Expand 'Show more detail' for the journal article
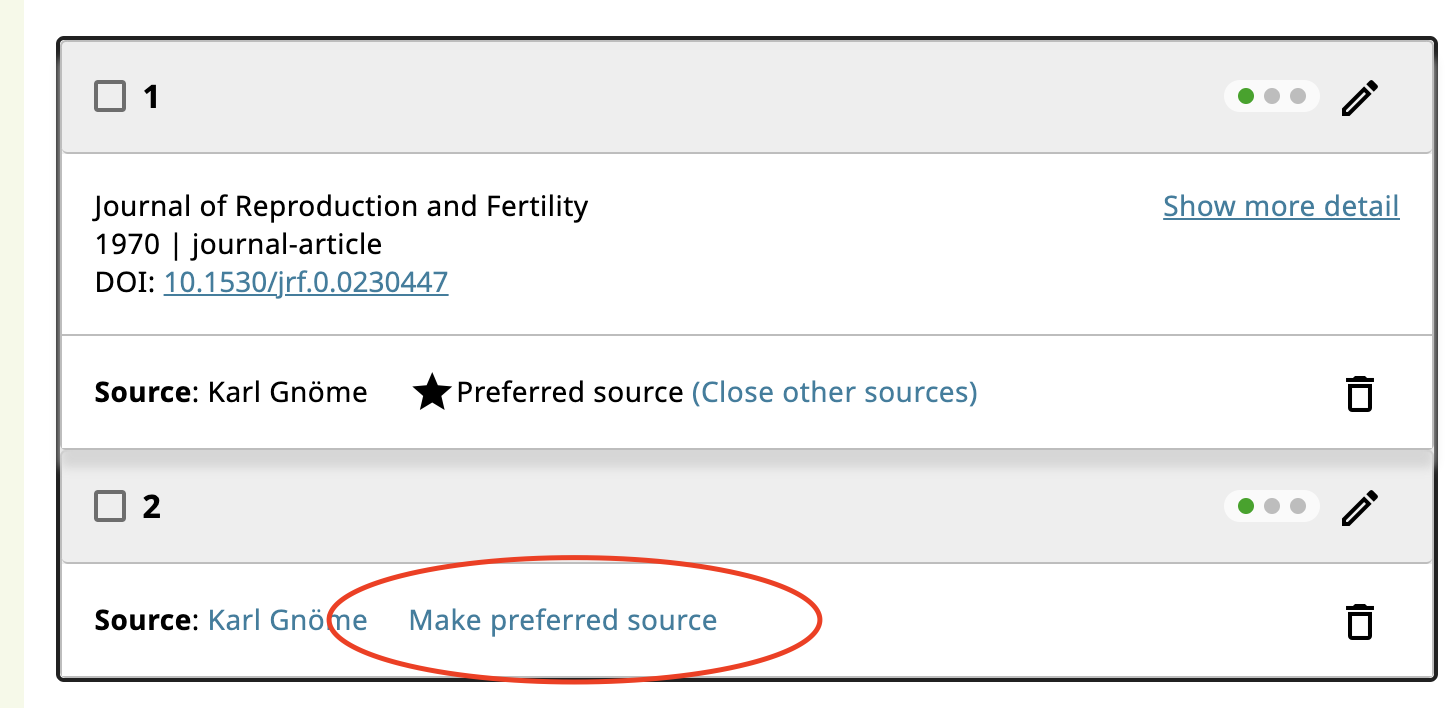Viewport: 1446px width, 708px height. point(1281,206)
